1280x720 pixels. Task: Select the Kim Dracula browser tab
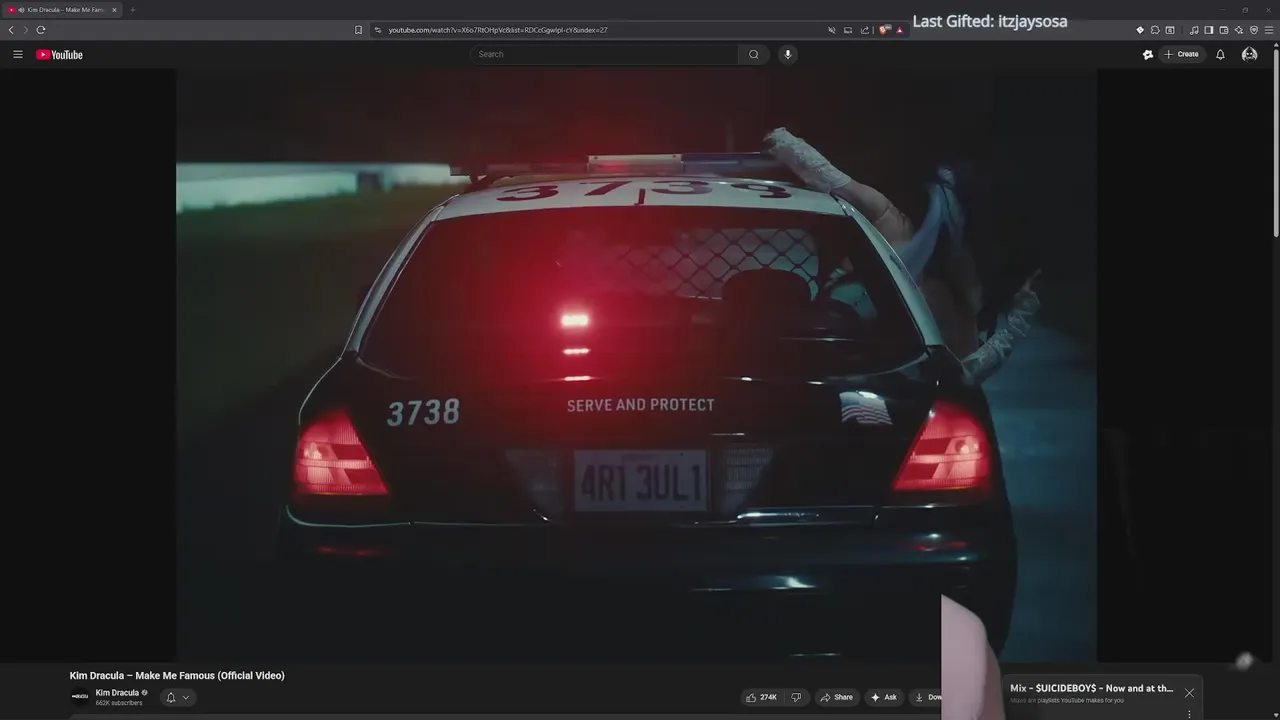pyautogui.click(x=62, y=10)
